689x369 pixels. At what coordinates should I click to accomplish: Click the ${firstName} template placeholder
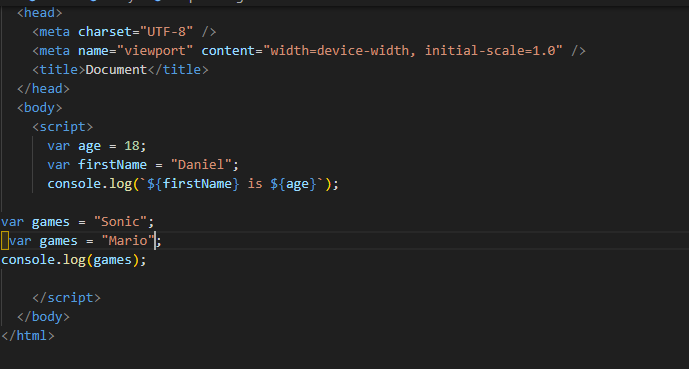(x=193, y=183)
